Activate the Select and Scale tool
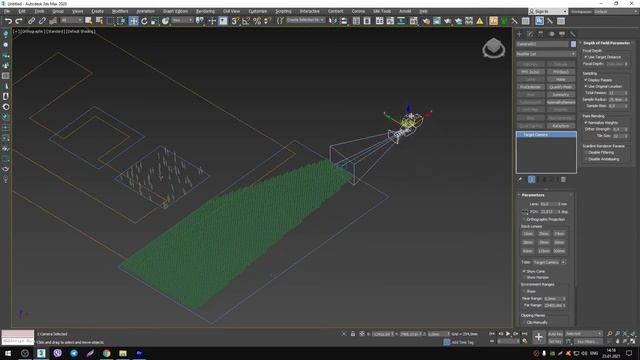 pyautogui.click(x=155, y=20)
